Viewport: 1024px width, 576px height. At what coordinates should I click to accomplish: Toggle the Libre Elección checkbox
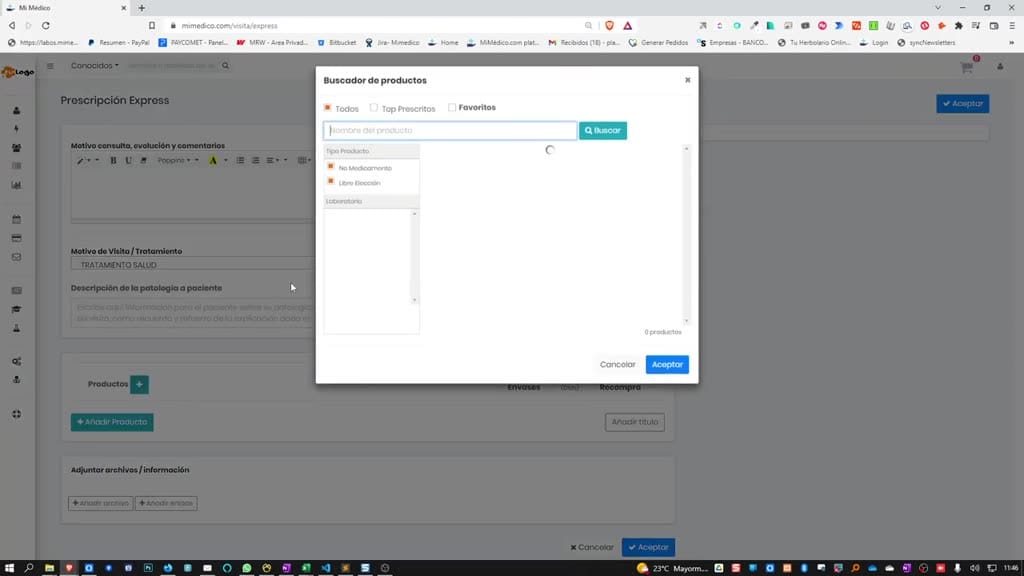[x=330, y=182]
